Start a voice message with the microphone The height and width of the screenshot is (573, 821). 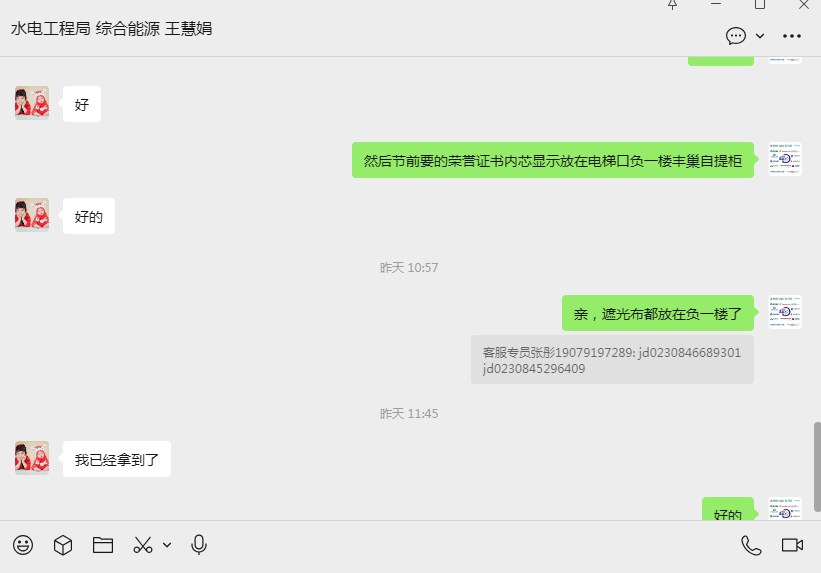[198, 545]
